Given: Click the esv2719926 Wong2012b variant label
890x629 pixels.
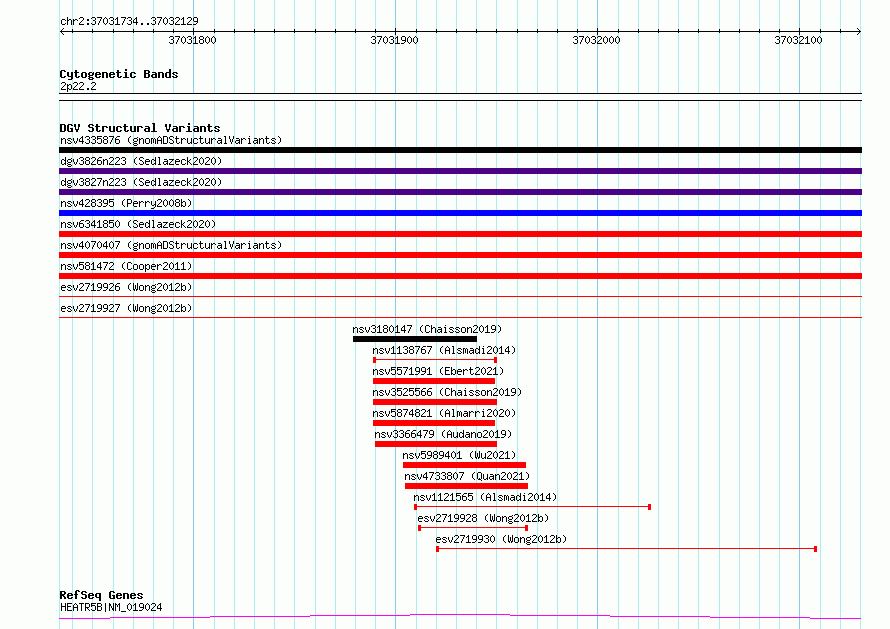Looking at the screenshot, I should (x=126, y=287).
